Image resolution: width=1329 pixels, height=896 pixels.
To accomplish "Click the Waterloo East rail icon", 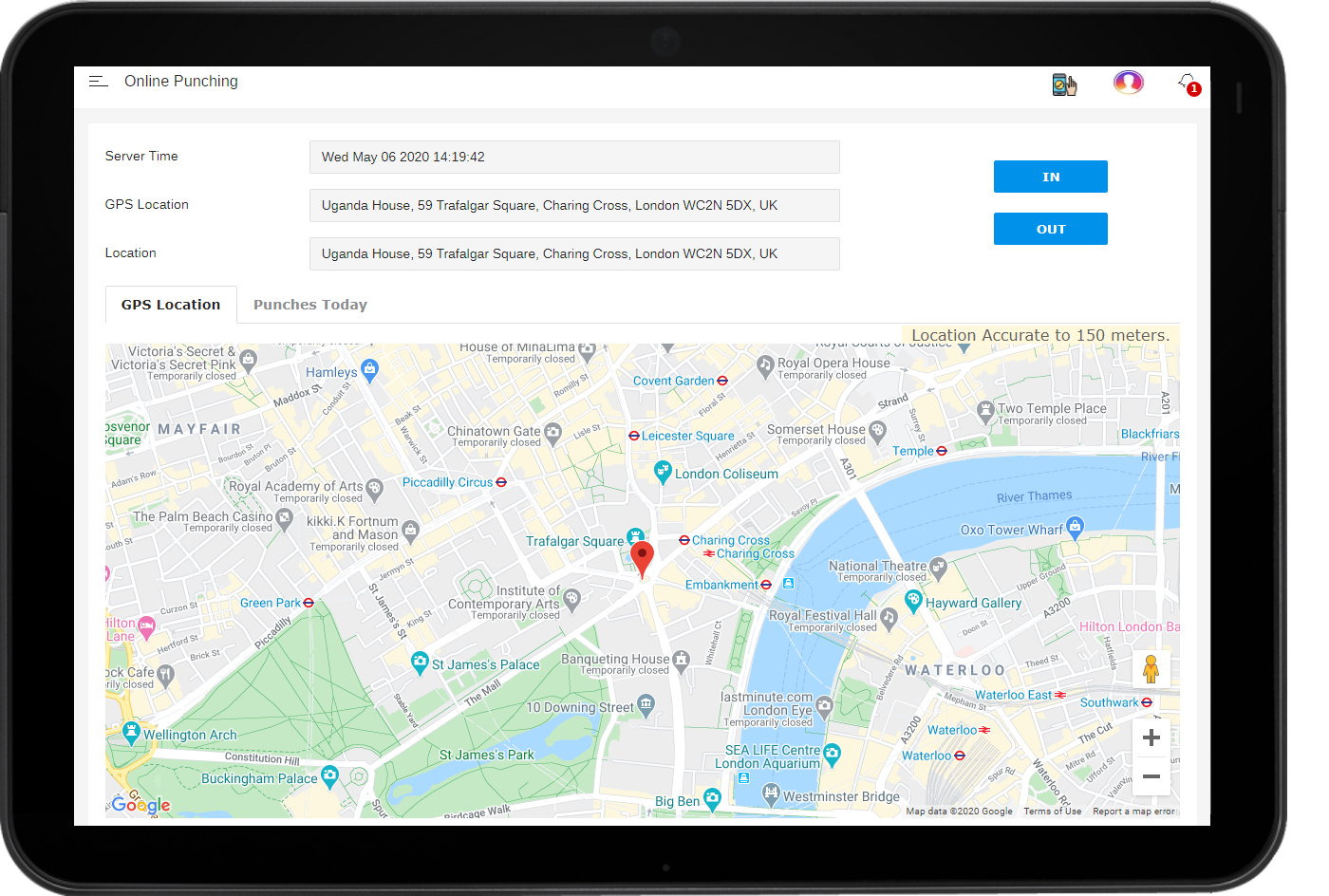I will 1060,695.
